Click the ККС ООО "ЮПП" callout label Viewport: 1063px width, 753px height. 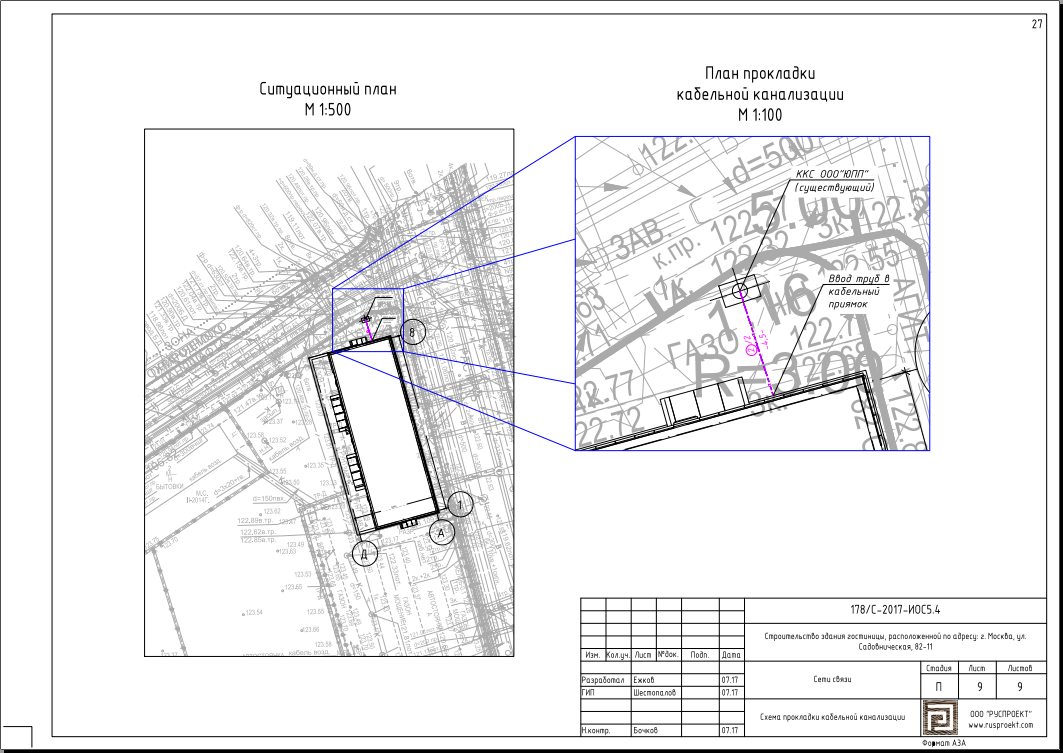[x=835, y=180]
